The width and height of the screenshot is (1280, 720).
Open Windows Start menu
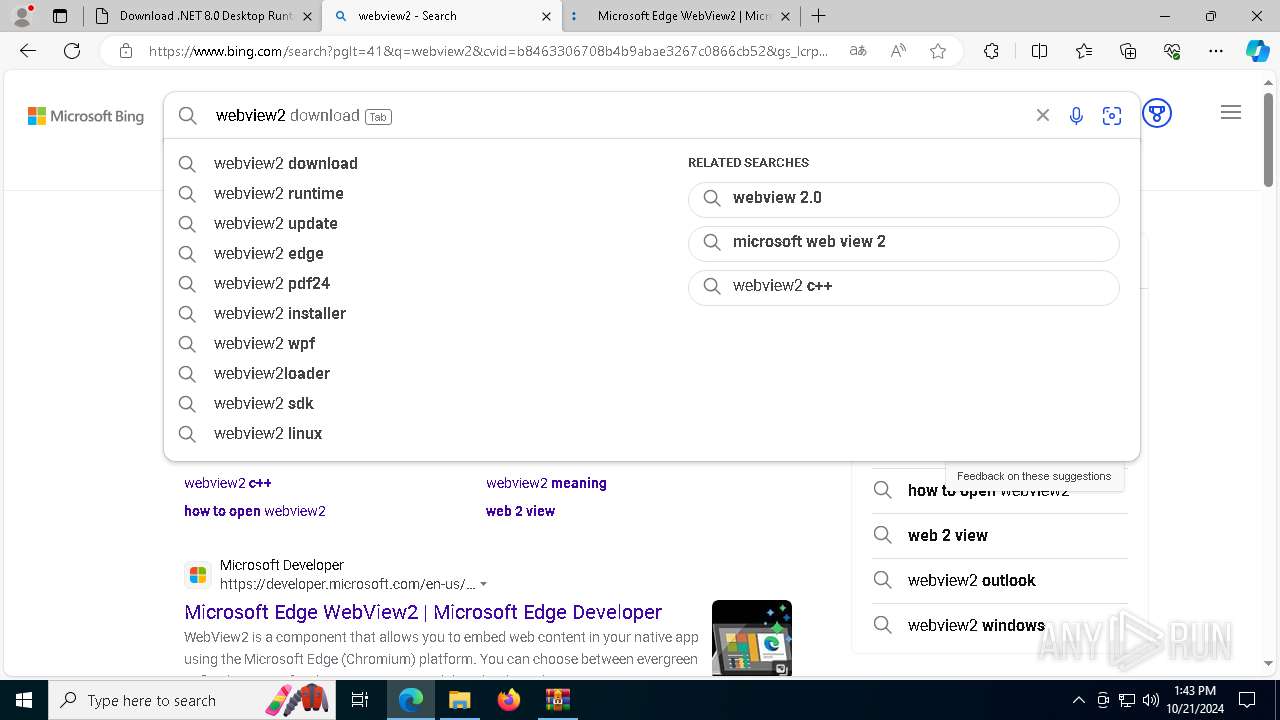tap(23, 700)
